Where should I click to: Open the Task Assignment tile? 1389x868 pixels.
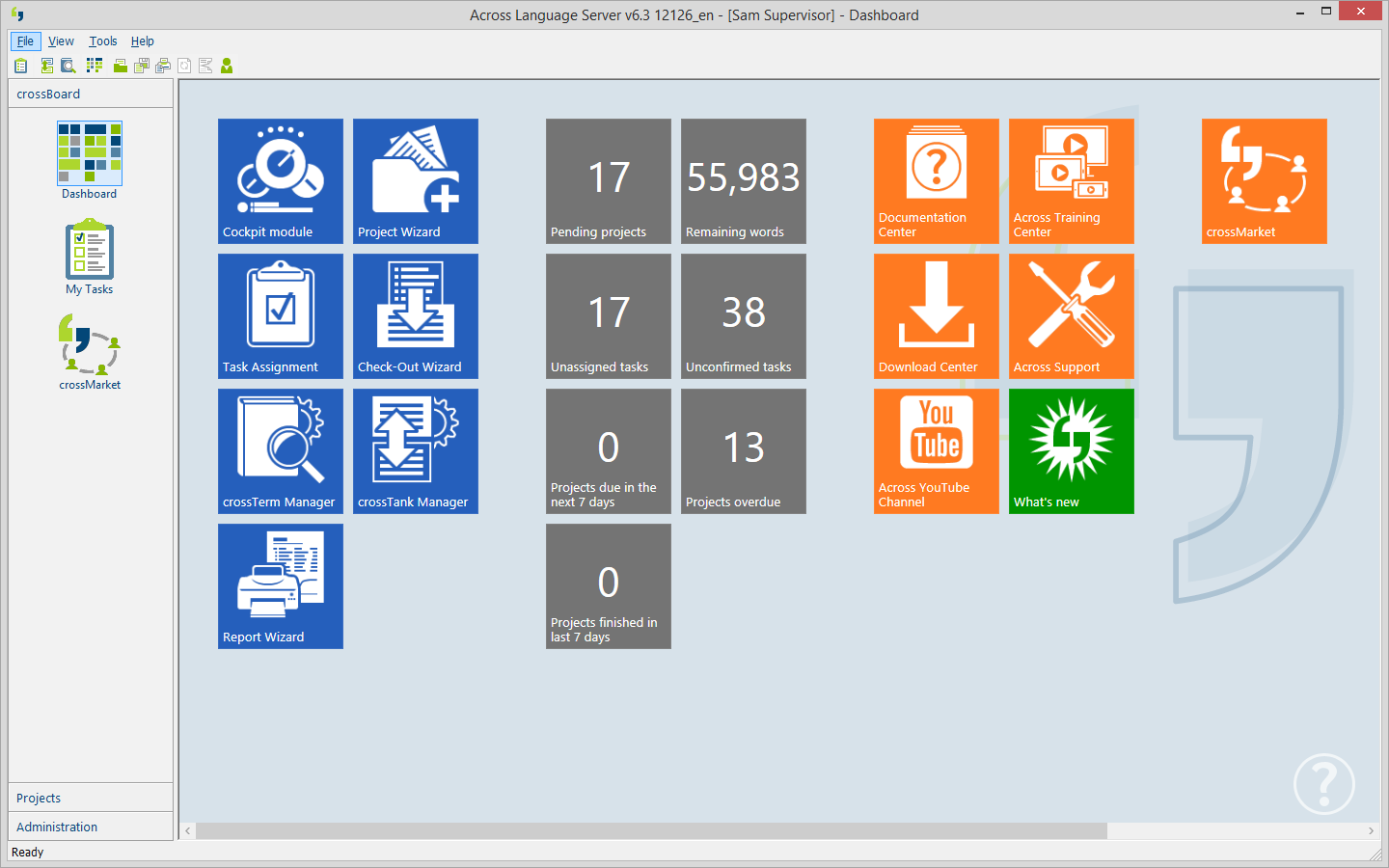click(x=281, y=316)
